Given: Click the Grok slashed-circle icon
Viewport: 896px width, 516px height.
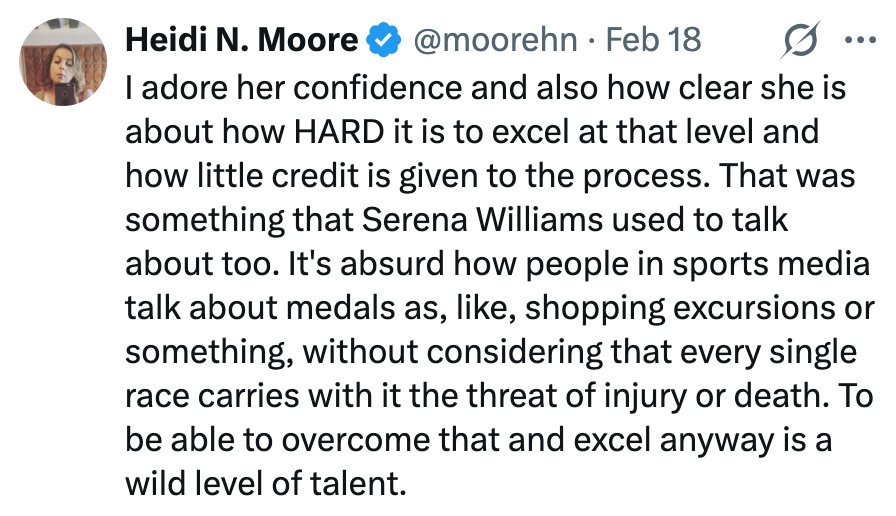Looking at the screenshot, I should point(802,41).
